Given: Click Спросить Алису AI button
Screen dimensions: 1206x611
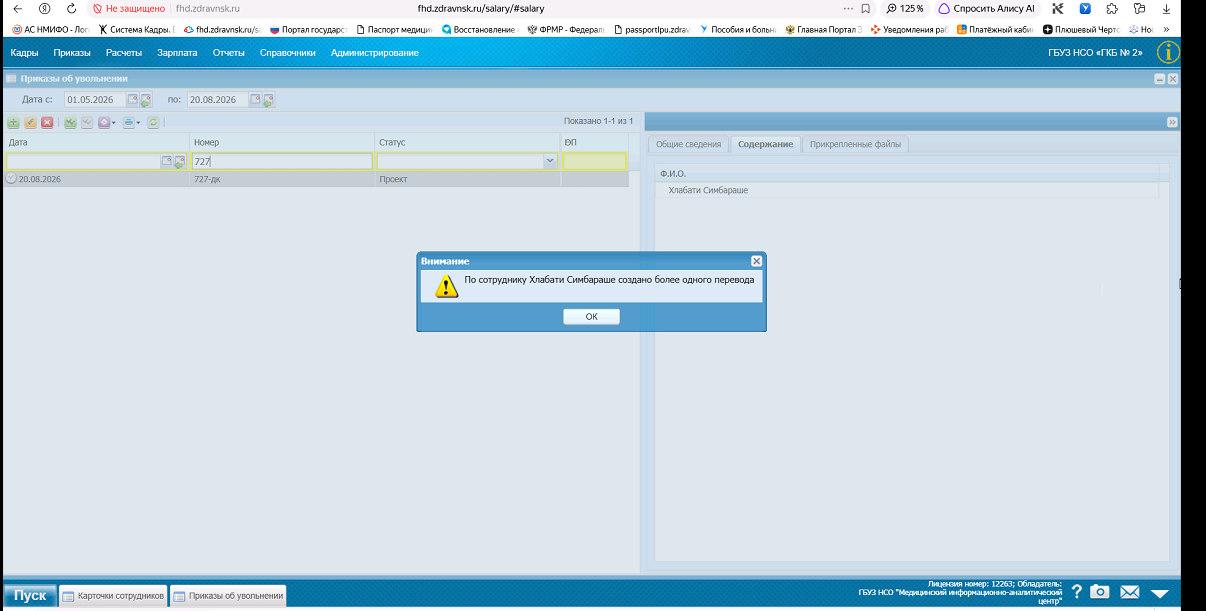Looking at the screenshot, I should coord(986,8).
